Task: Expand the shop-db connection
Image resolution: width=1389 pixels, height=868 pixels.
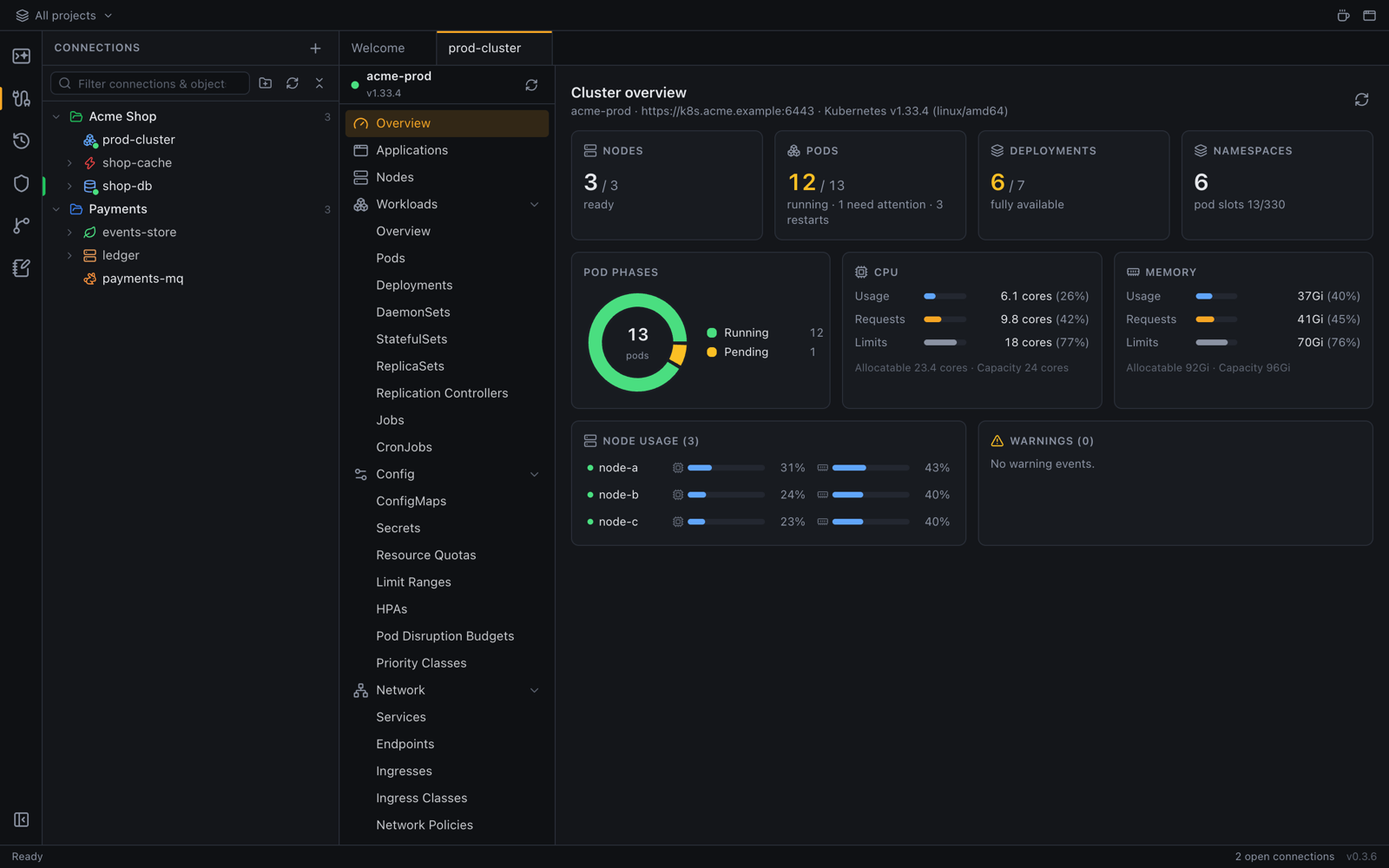Action: pos(69,186)
